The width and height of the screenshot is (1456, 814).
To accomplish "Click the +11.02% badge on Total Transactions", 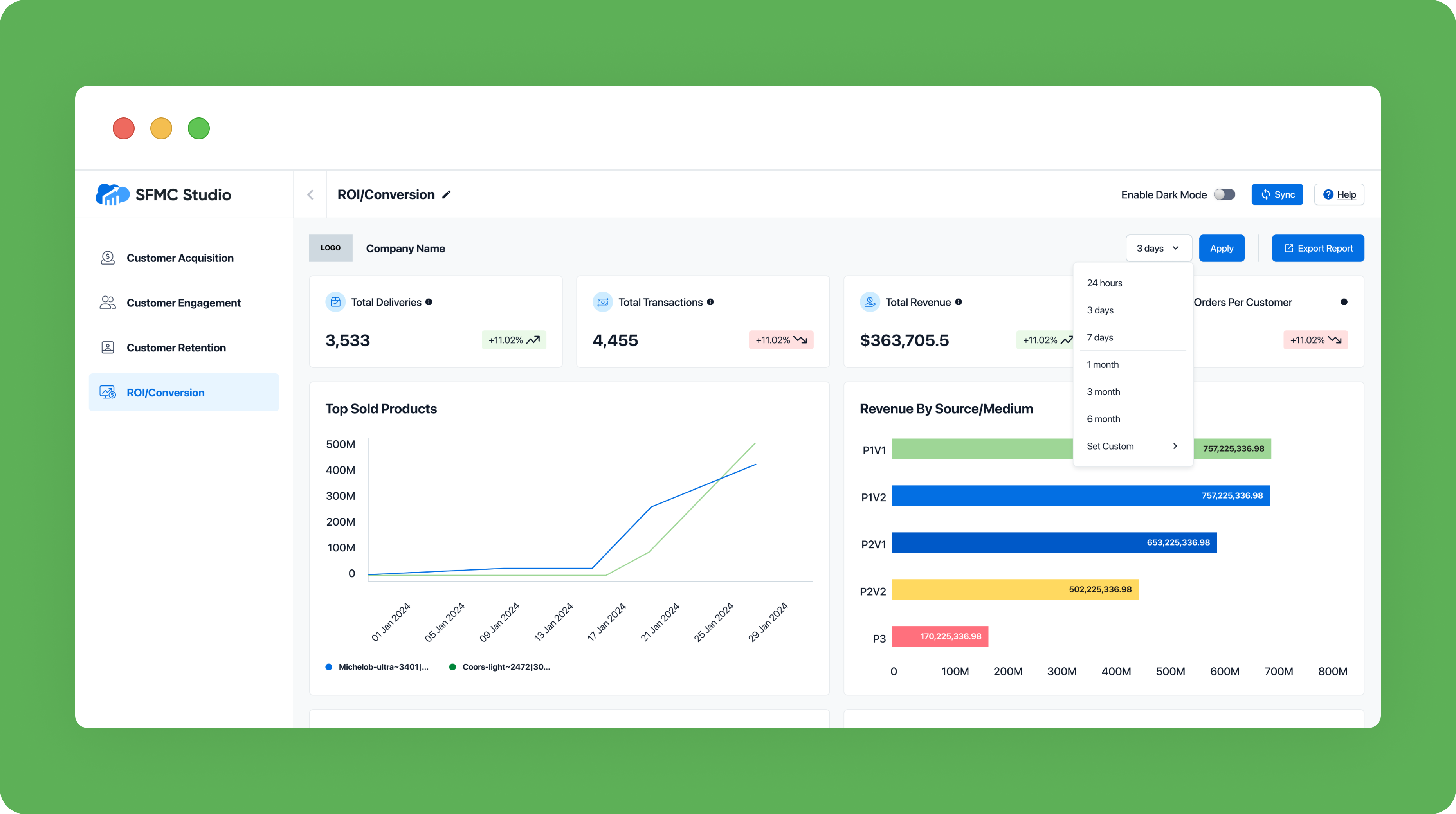I will [781, 340].
